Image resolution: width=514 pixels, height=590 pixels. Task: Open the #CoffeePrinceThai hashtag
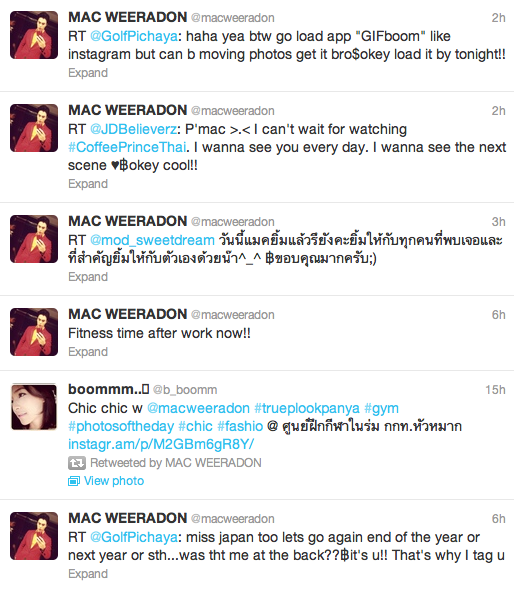127,147
